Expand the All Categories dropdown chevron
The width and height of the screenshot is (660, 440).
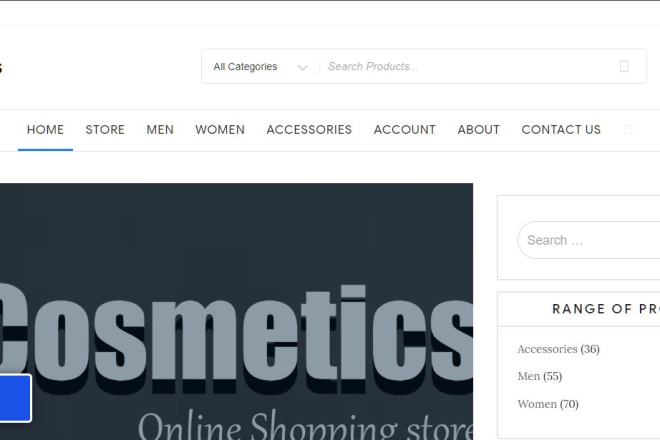(302, 67)
